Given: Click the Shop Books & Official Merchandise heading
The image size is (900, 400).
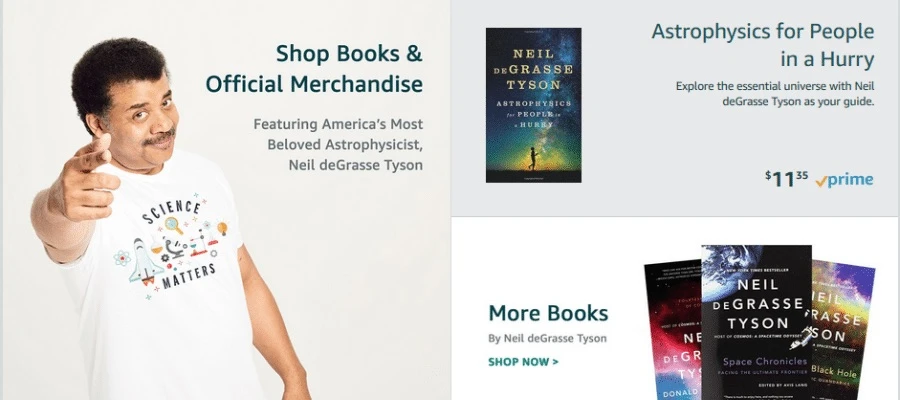Looking at the screenshot, I should 314,68.
